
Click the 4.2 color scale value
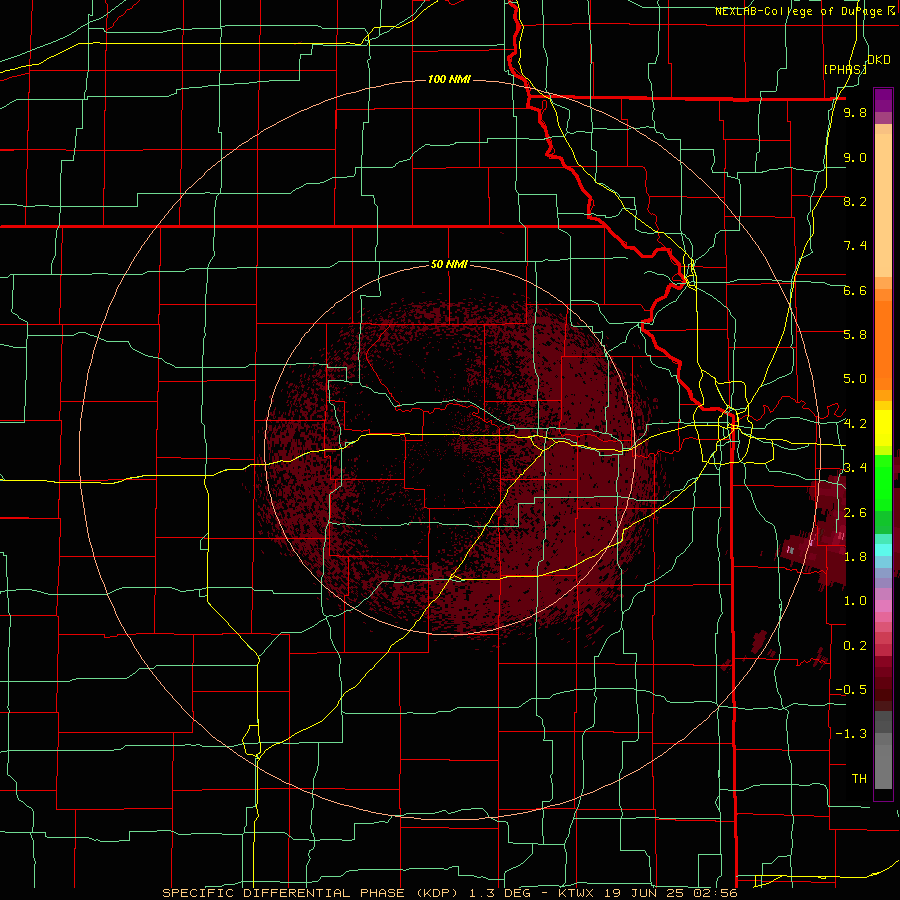pyautogui.click(x=855, y=424)
